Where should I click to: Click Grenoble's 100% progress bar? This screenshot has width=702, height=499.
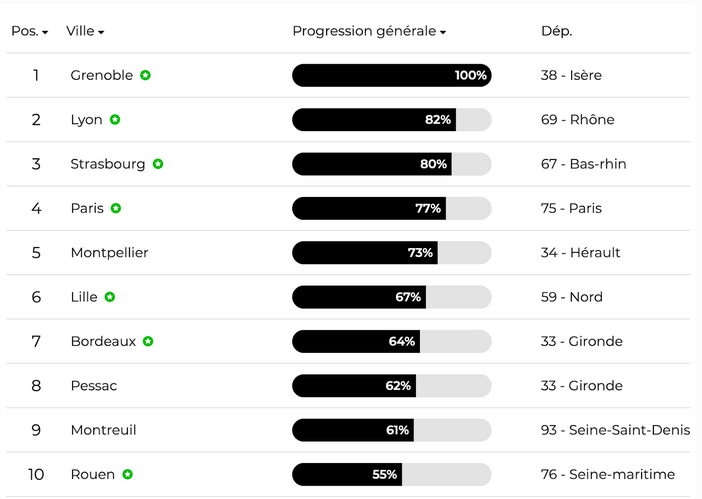[x=391, y=75]
